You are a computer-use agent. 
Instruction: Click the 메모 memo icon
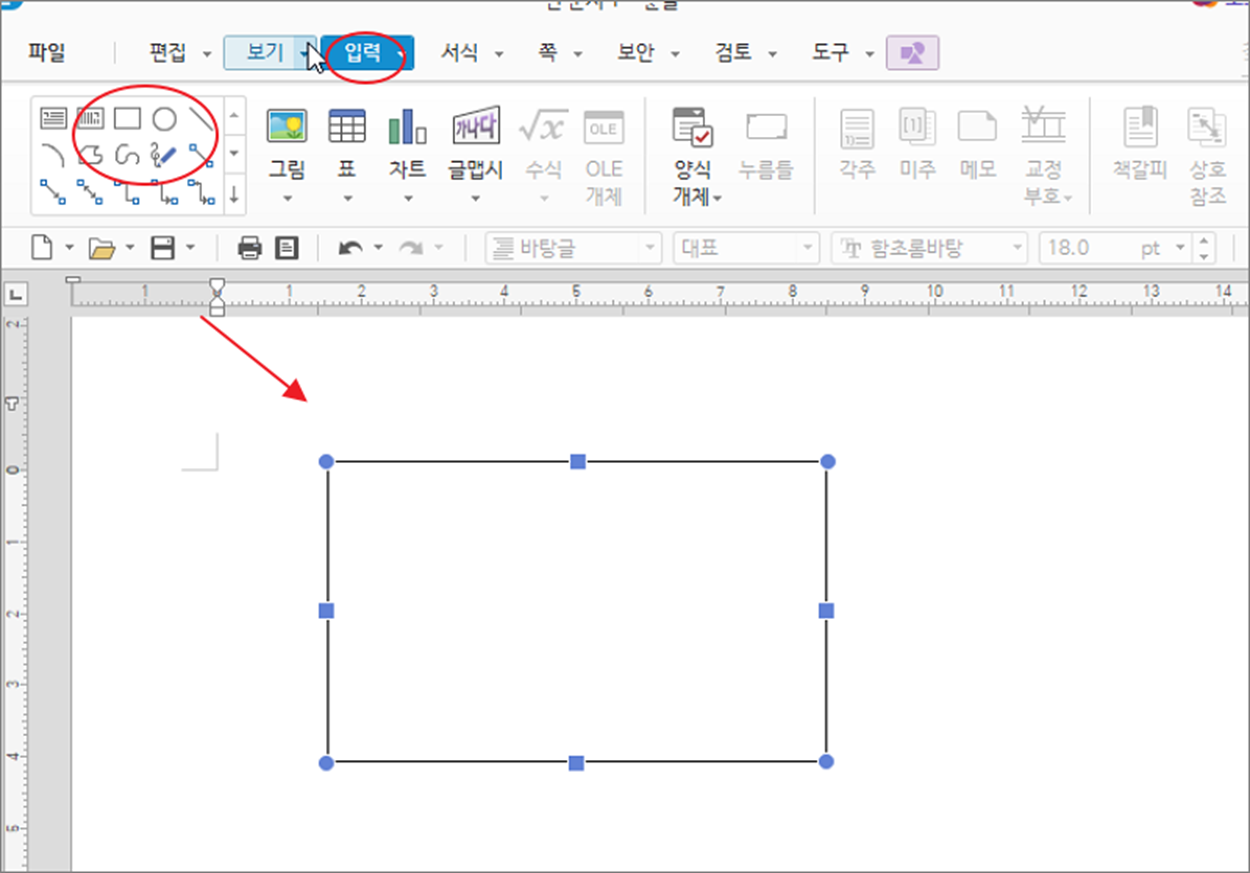click(x=977, y=128)
